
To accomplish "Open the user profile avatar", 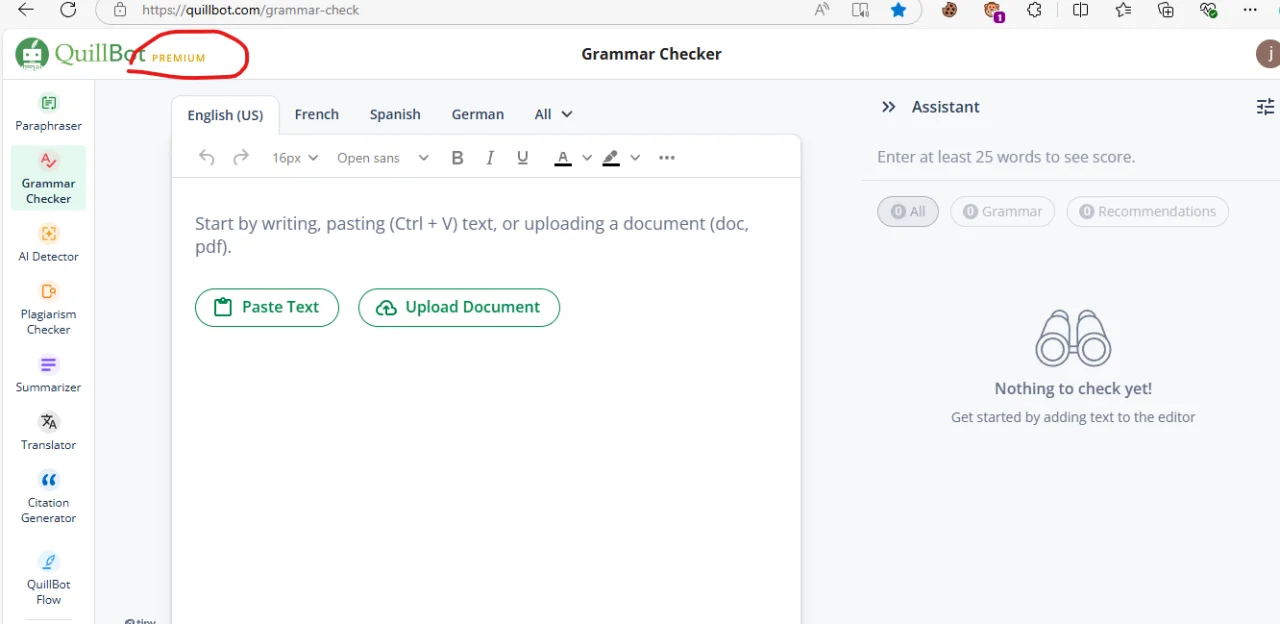I will click(1268, 54).
